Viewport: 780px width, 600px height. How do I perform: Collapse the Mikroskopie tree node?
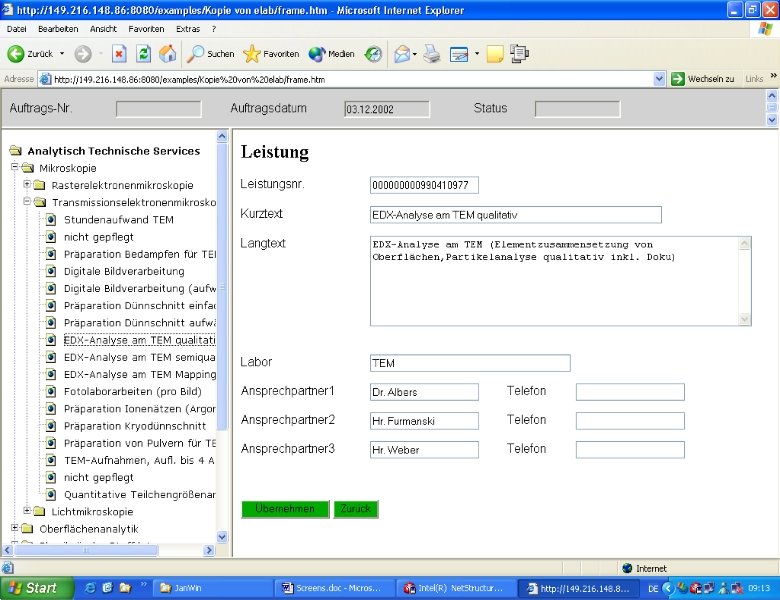click(x=15, y=167)
